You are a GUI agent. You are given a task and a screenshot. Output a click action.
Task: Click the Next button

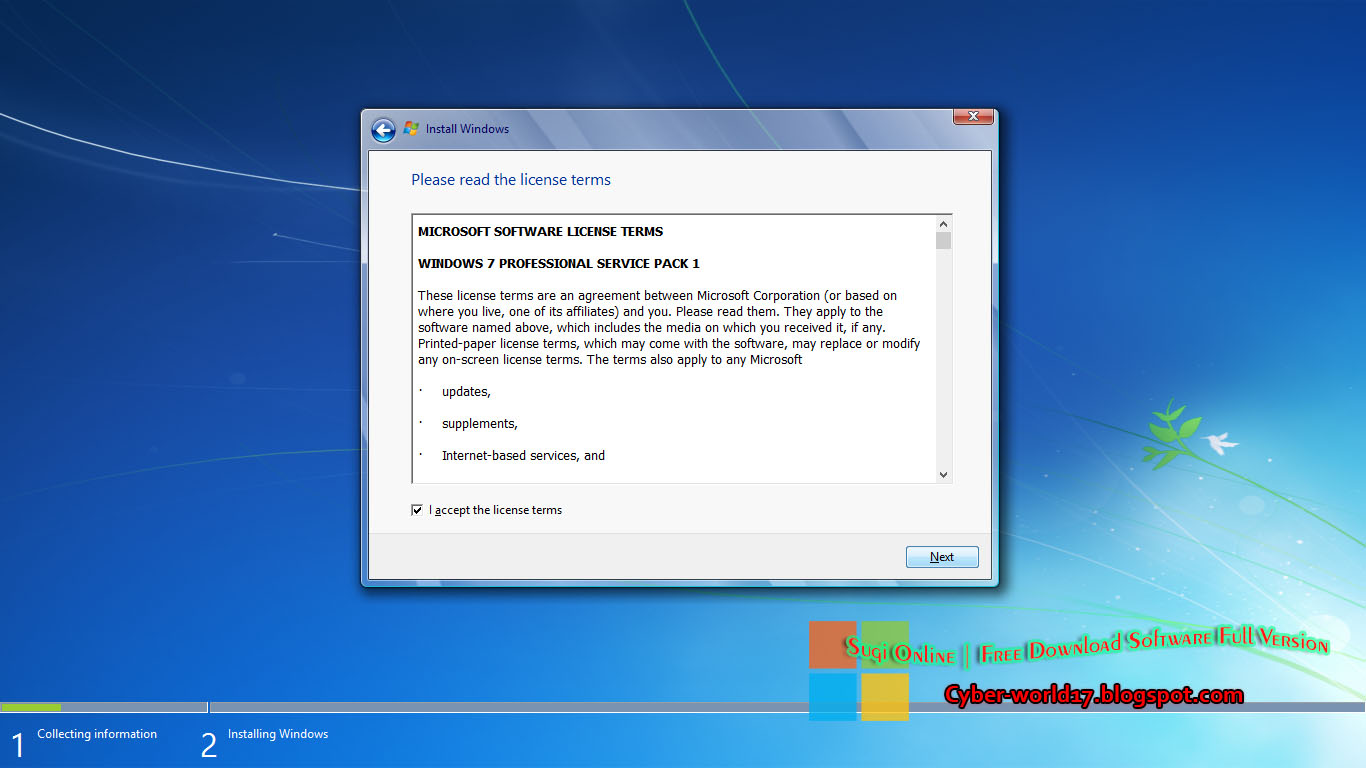point(941,557)
